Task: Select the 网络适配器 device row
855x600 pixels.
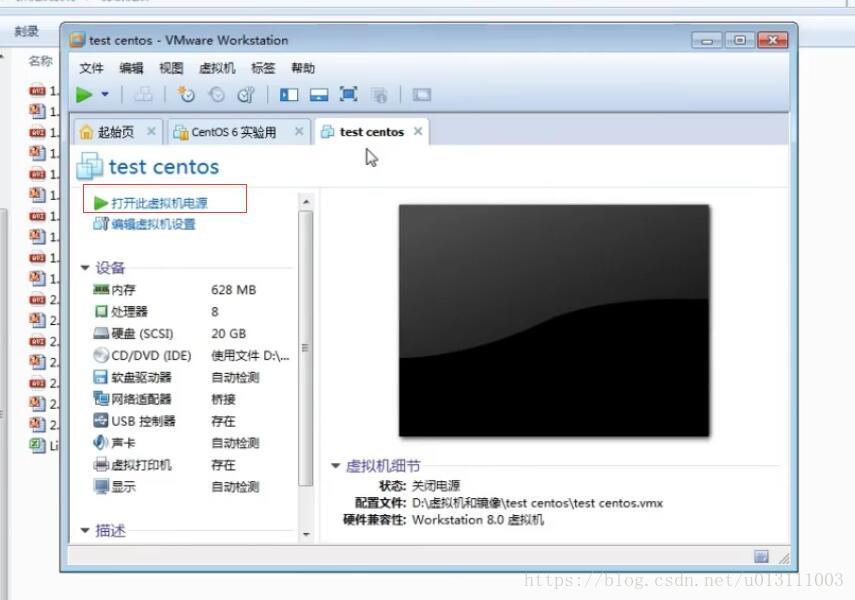Action: (191, 399)
